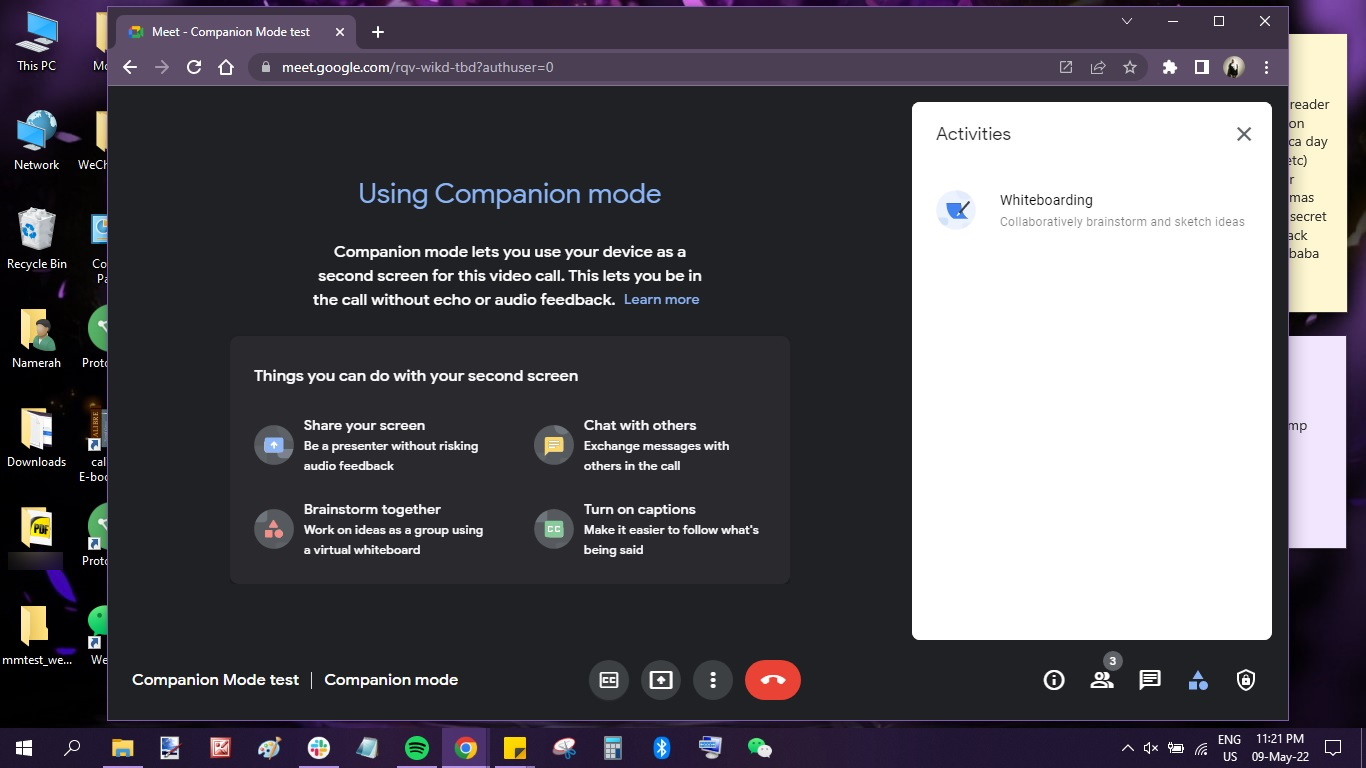Click the muted volume tray icon

coord(1151,748)
